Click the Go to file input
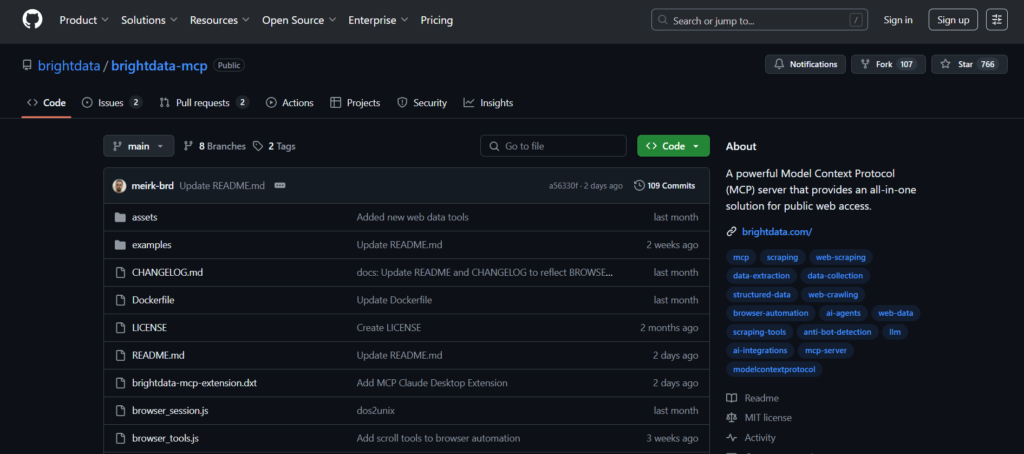This screenshot has height=454, width=1024. (x=554, y=146)
